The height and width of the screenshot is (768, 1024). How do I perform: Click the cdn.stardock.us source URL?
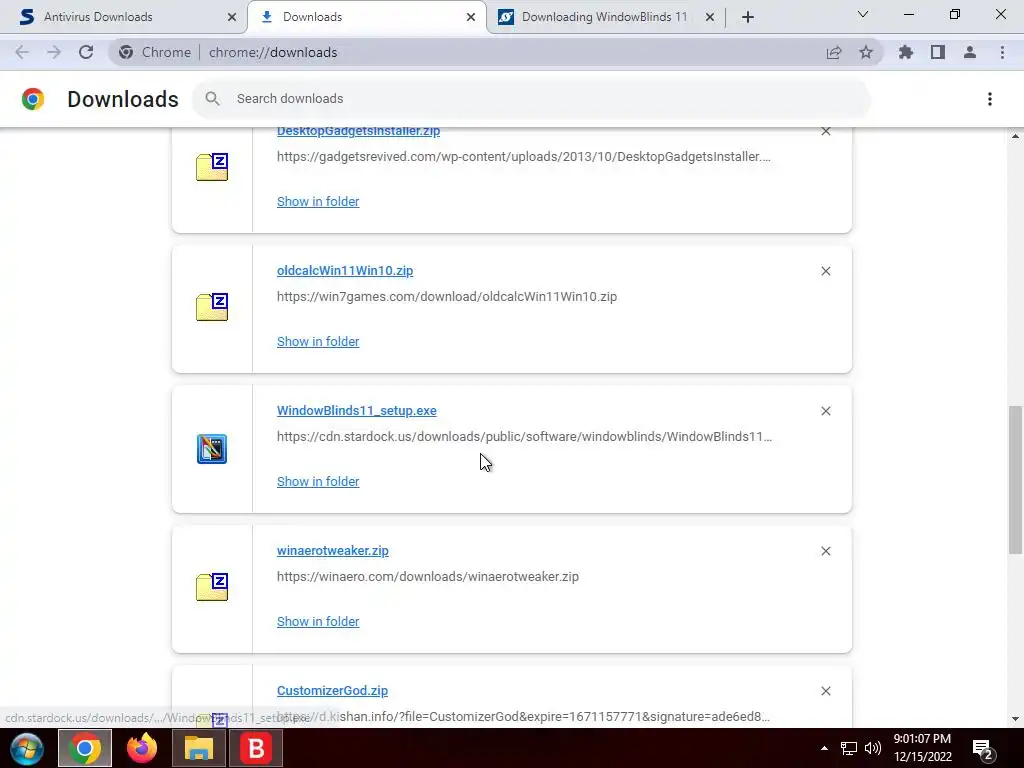(524, 436)
